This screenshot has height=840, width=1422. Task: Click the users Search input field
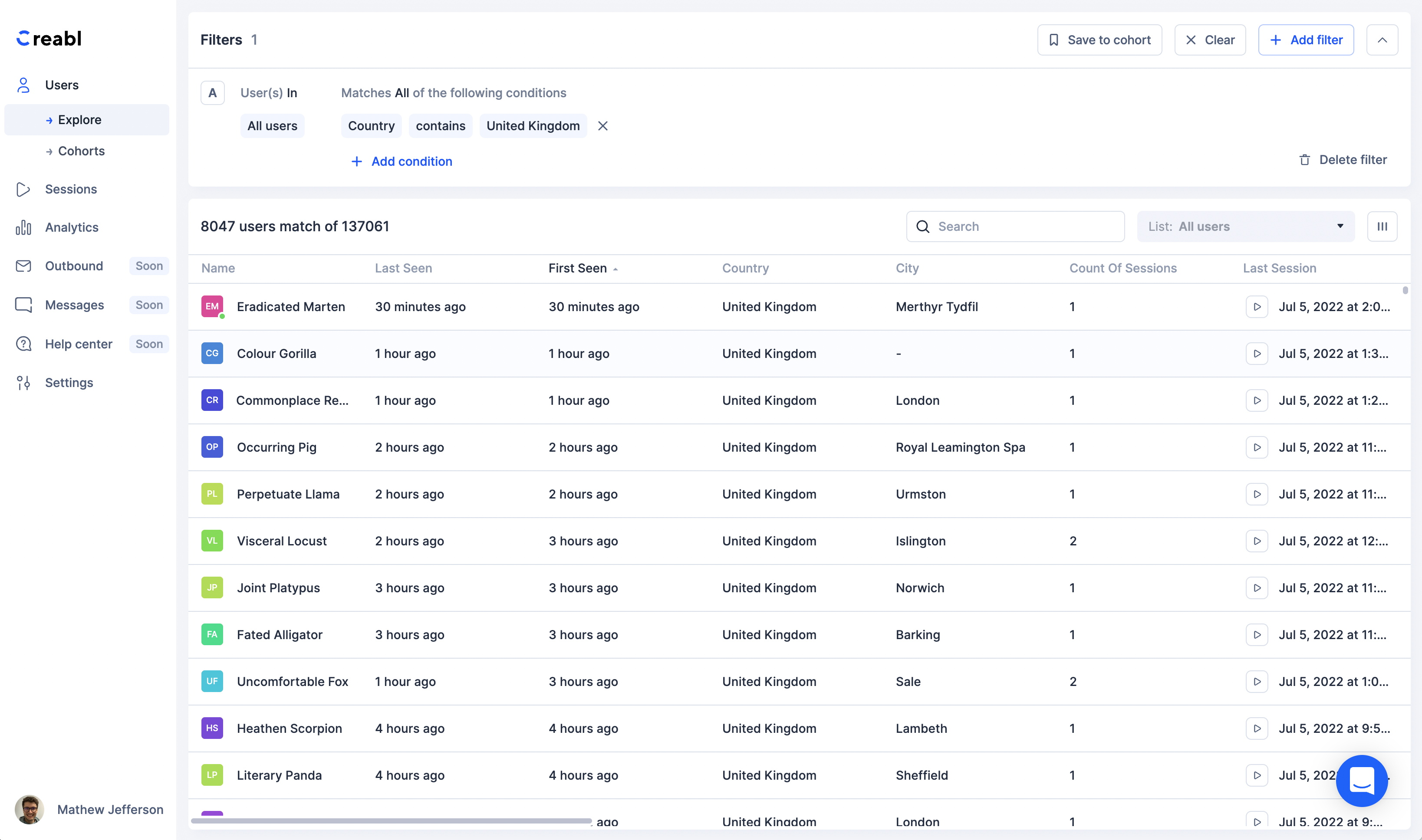[1015, 226]
